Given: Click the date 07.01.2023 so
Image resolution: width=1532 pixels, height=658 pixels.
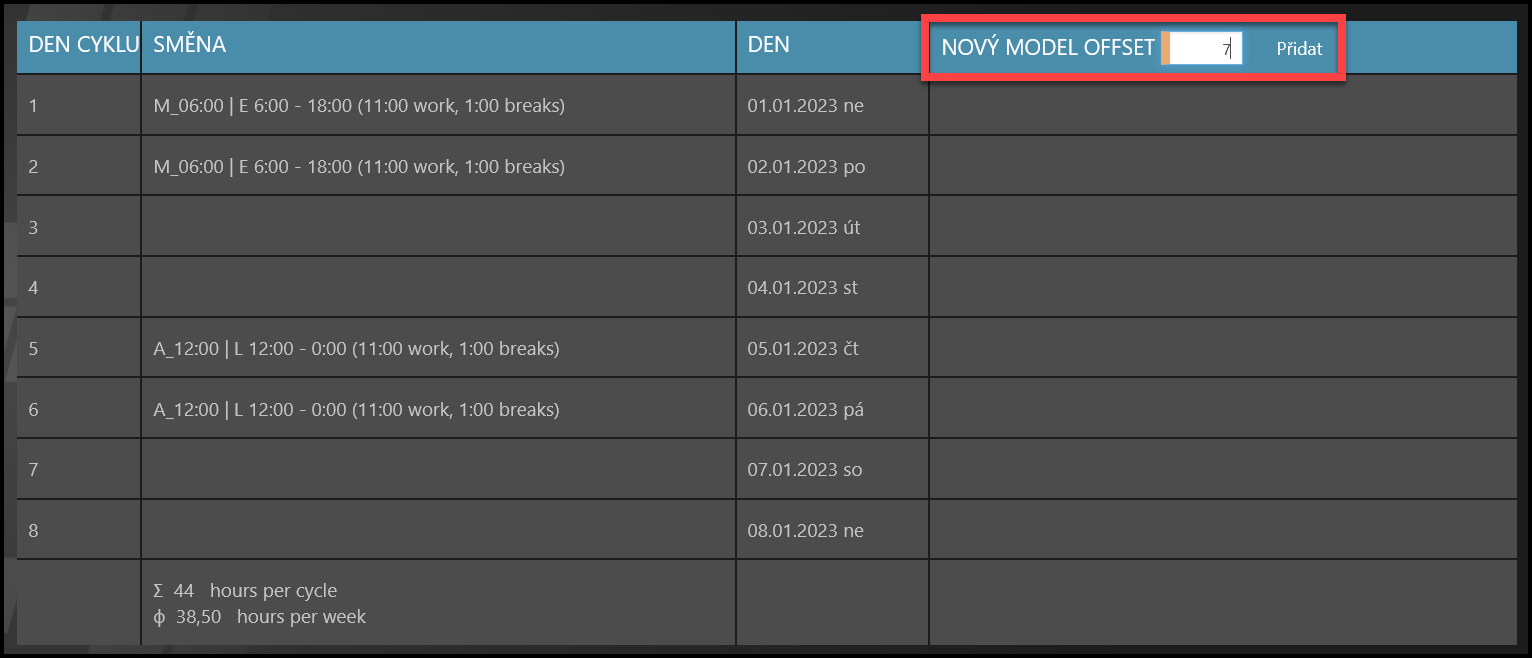Looking at the screenshot, I should click(x=804, y=470).
